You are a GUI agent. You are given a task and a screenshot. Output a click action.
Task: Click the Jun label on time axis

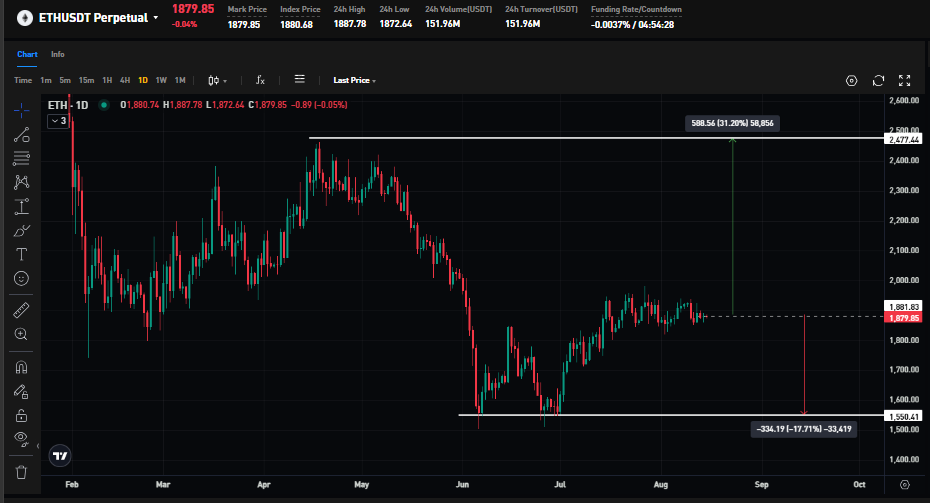pyautogui.click(x=462, y=485)
